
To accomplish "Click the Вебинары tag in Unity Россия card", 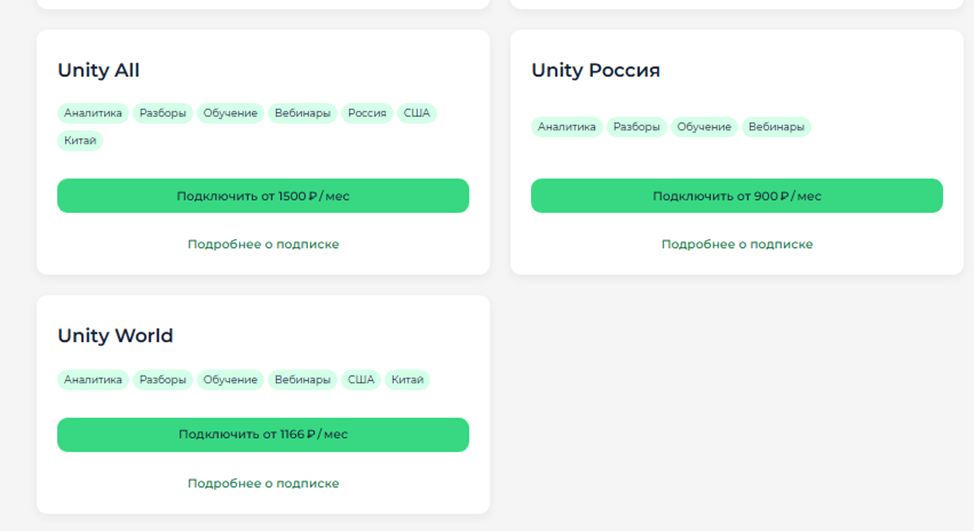I will (x=776, y=127).
